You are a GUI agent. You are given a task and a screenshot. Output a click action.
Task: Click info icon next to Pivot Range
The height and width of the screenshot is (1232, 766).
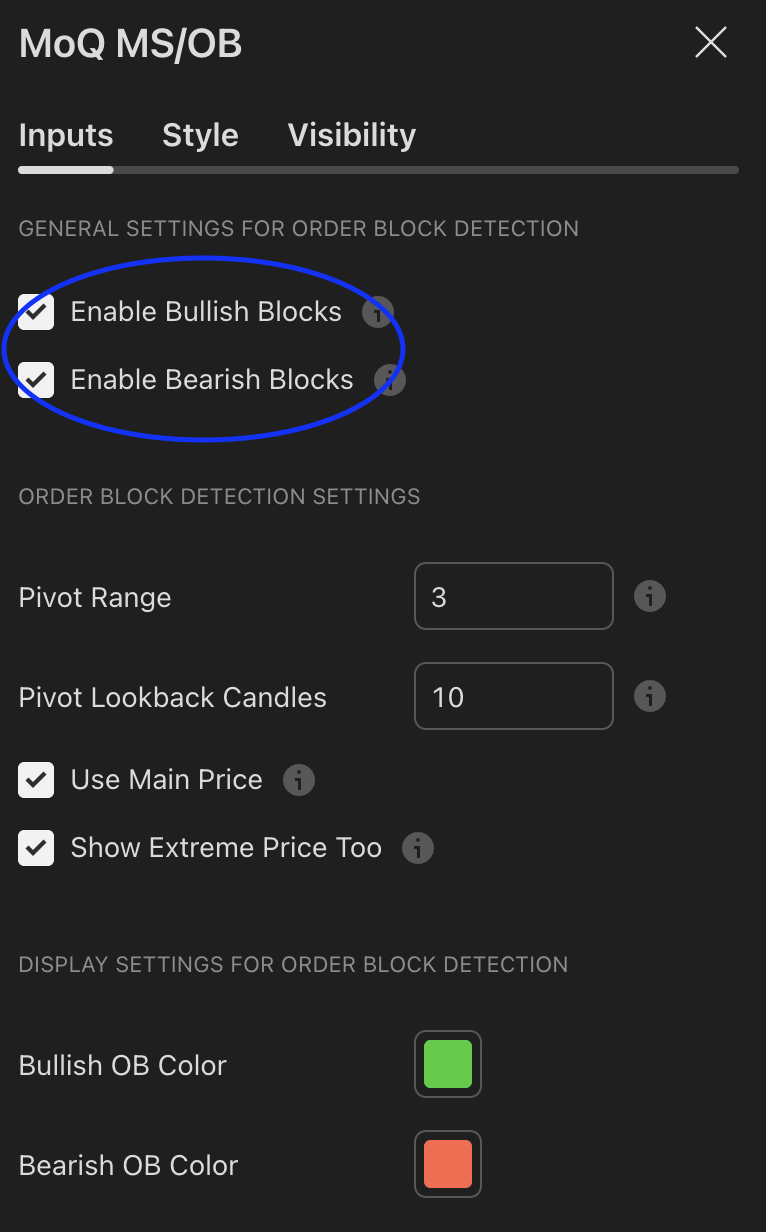click(x=650, y=597)
